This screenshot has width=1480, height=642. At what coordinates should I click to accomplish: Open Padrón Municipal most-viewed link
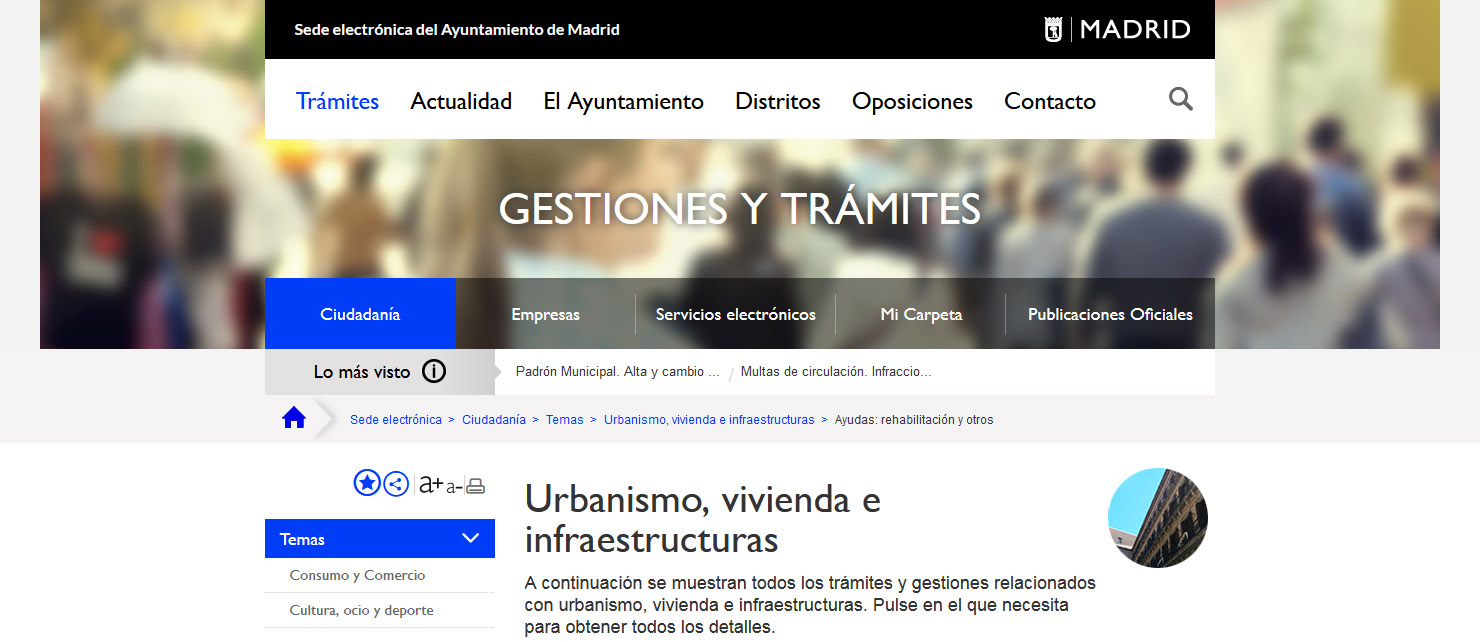coord(617,372)
